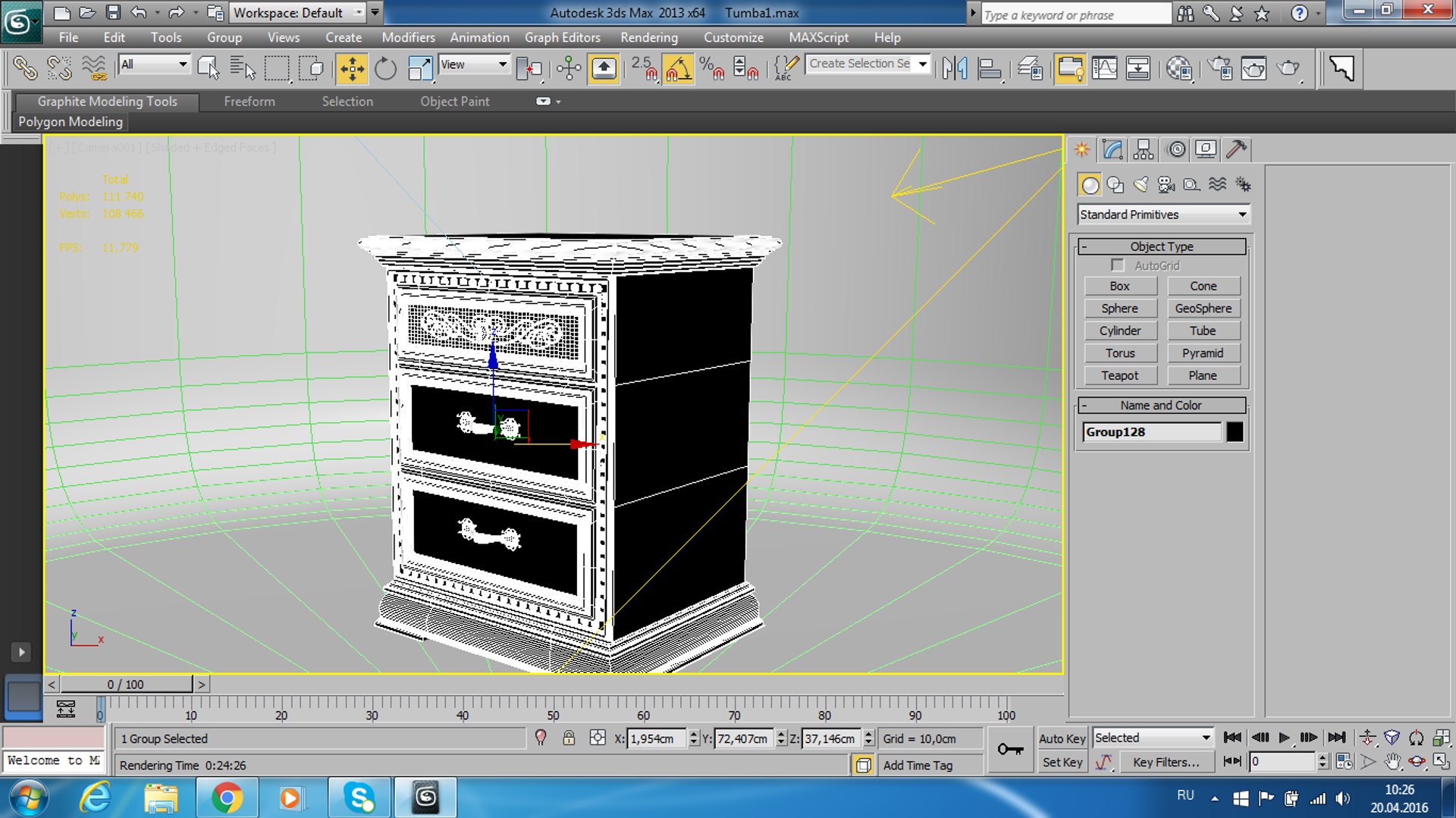Screen dimensions: 1456x818
Task: Open the Rendering menu
Action: 649,37
